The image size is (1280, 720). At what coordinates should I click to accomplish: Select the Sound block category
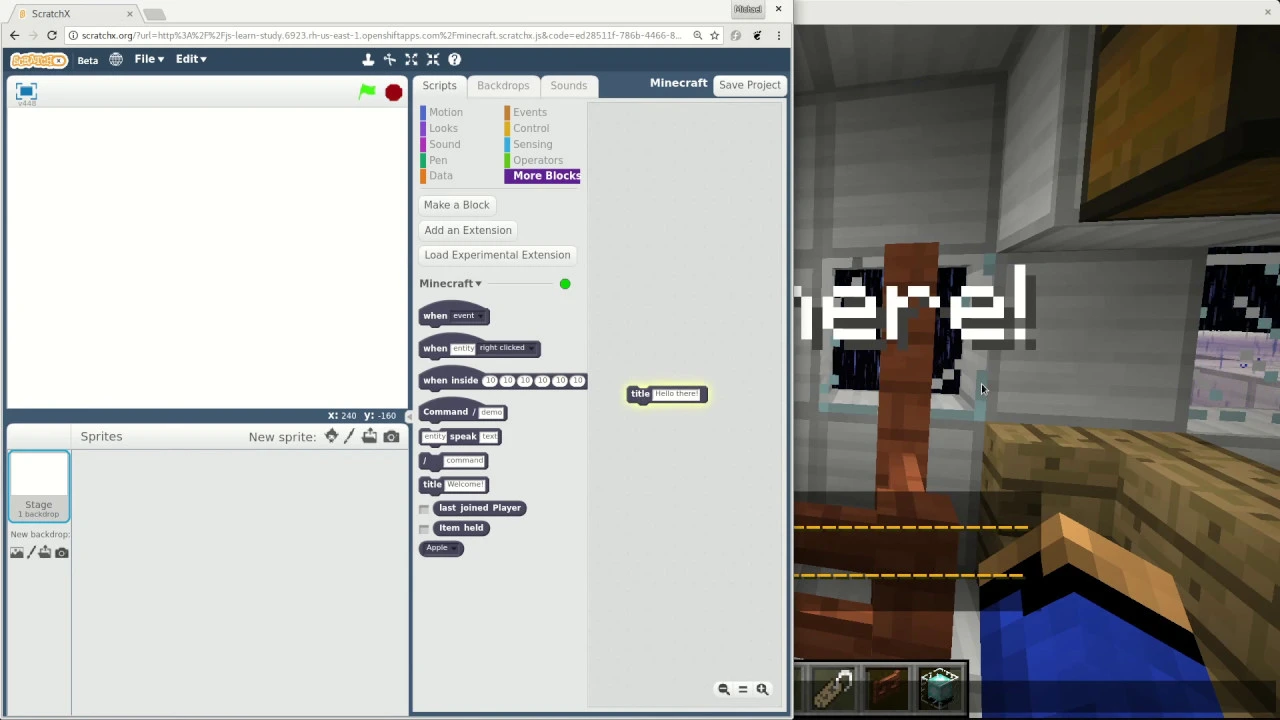tap(445, 144)
